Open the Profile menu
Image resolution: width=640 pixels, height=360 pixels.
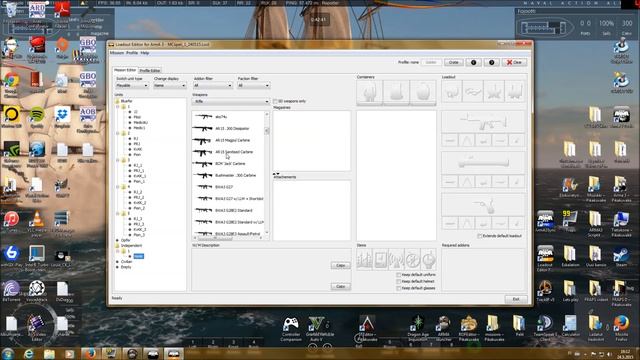132,53
